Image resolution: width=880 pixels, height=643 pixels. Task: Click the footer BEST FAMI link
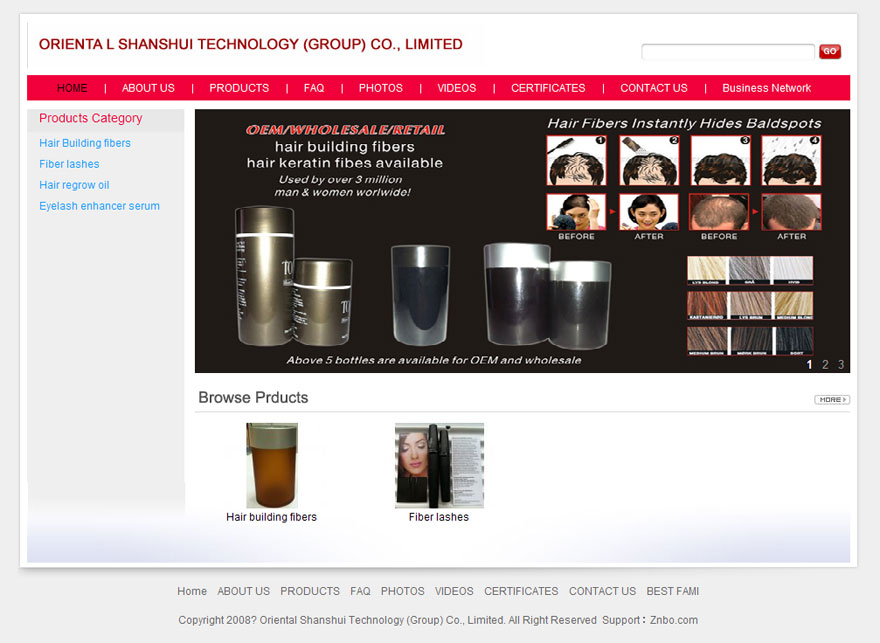click(672, 591)
